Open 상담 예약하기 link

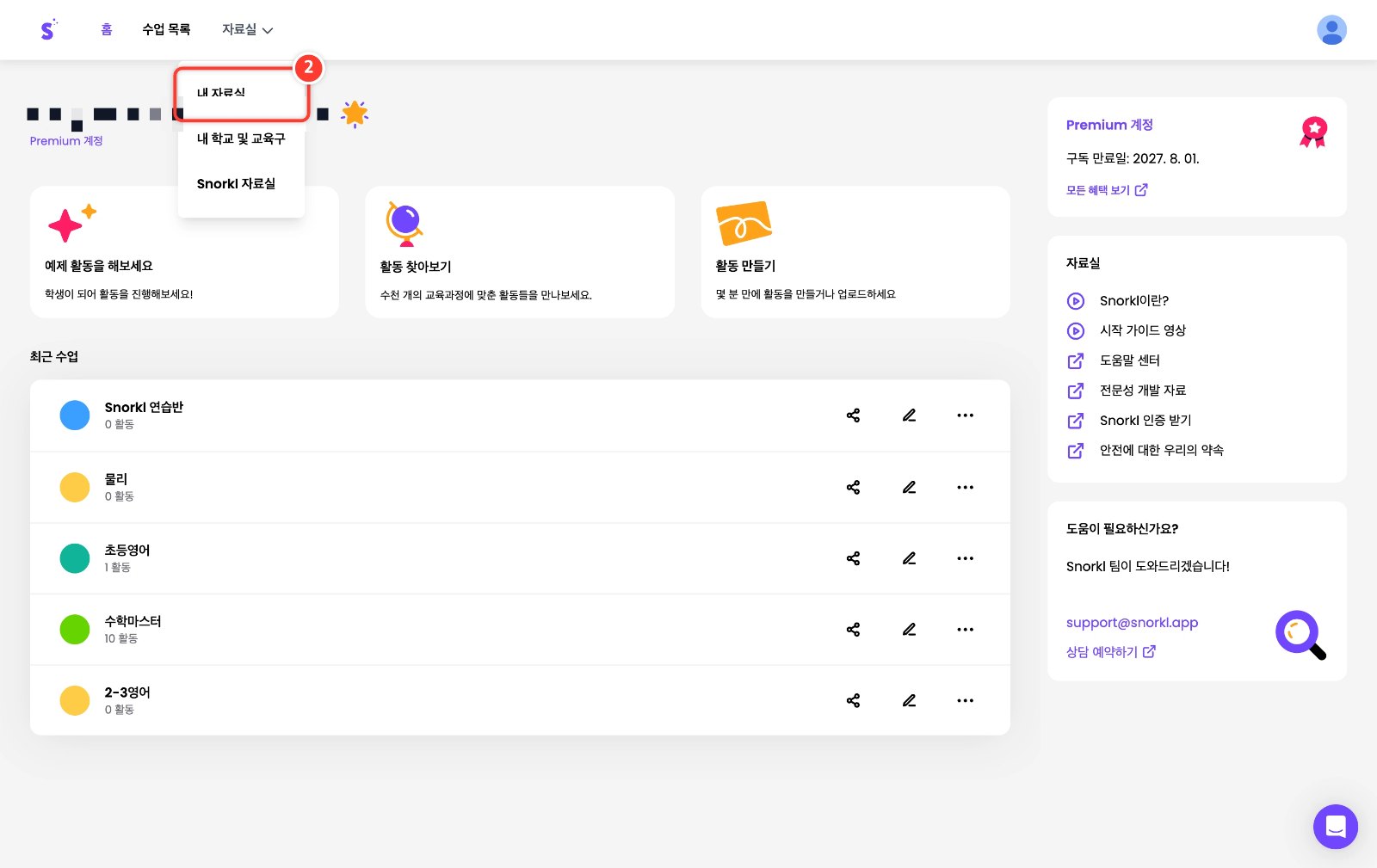pos(1111,652)
